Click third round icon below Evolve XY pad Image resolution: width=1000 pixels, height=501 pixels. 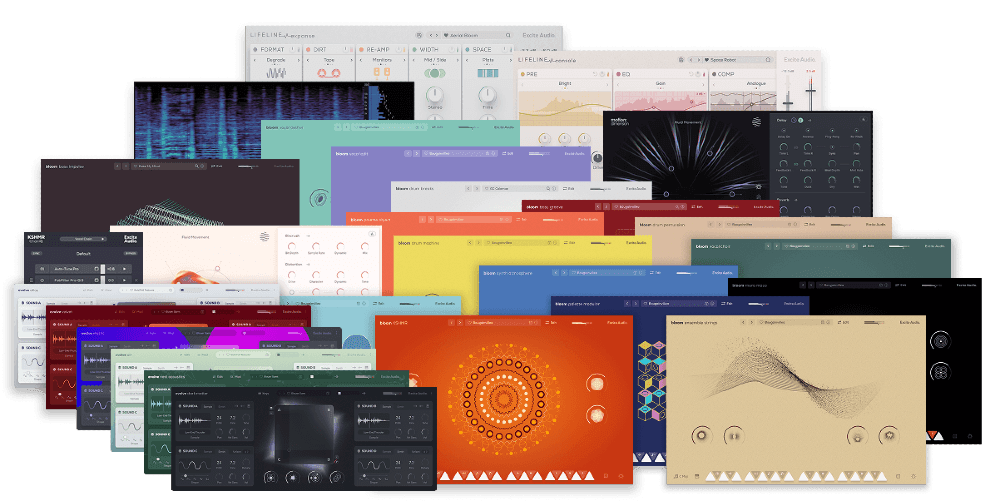point(313,477)
